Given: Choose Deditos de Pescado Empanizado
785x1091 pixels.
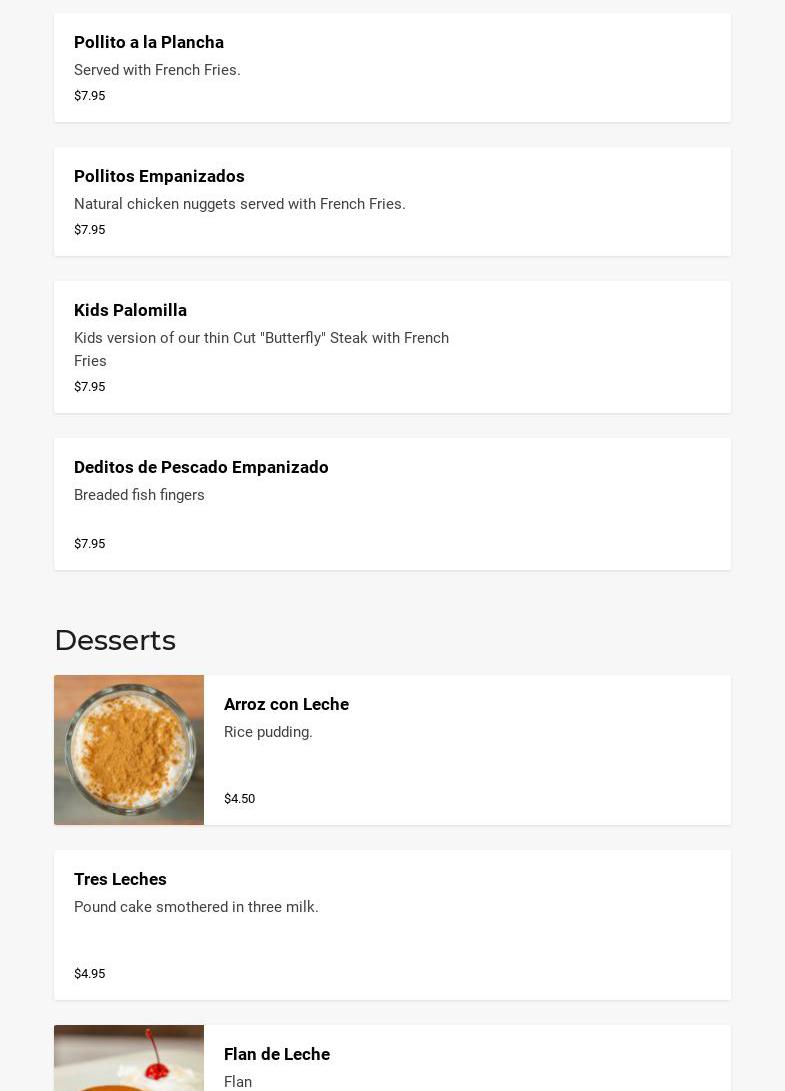Looking at the screenshot, I should tap(201, 467).
